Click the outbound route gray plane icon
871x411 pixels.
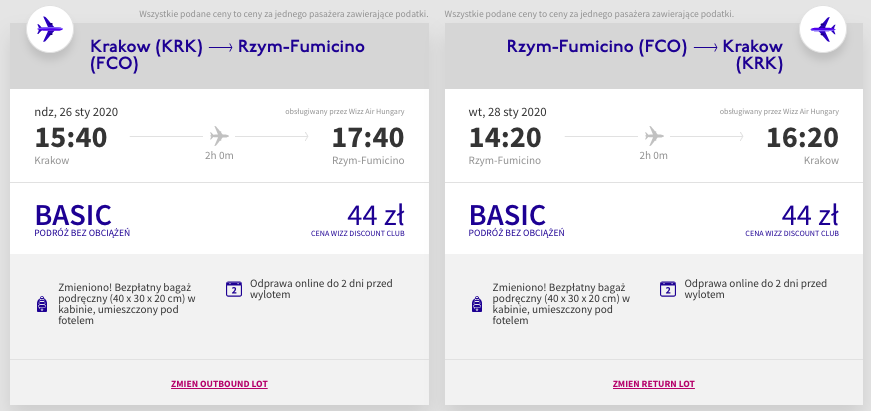coord(218,136)
